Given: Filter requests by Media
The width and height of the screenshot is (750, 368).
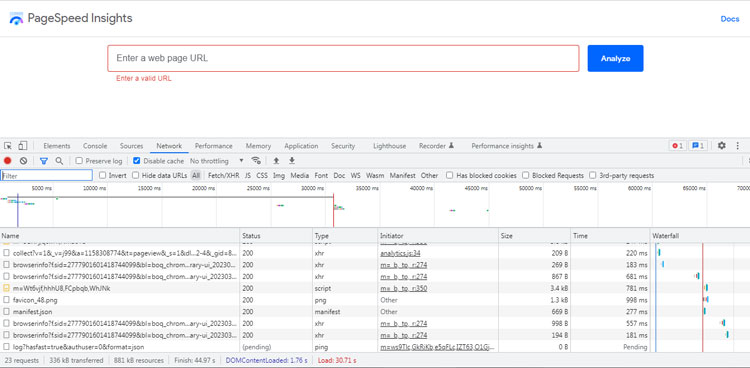Looking at the screenshot, I should click(x=299, y=176).
